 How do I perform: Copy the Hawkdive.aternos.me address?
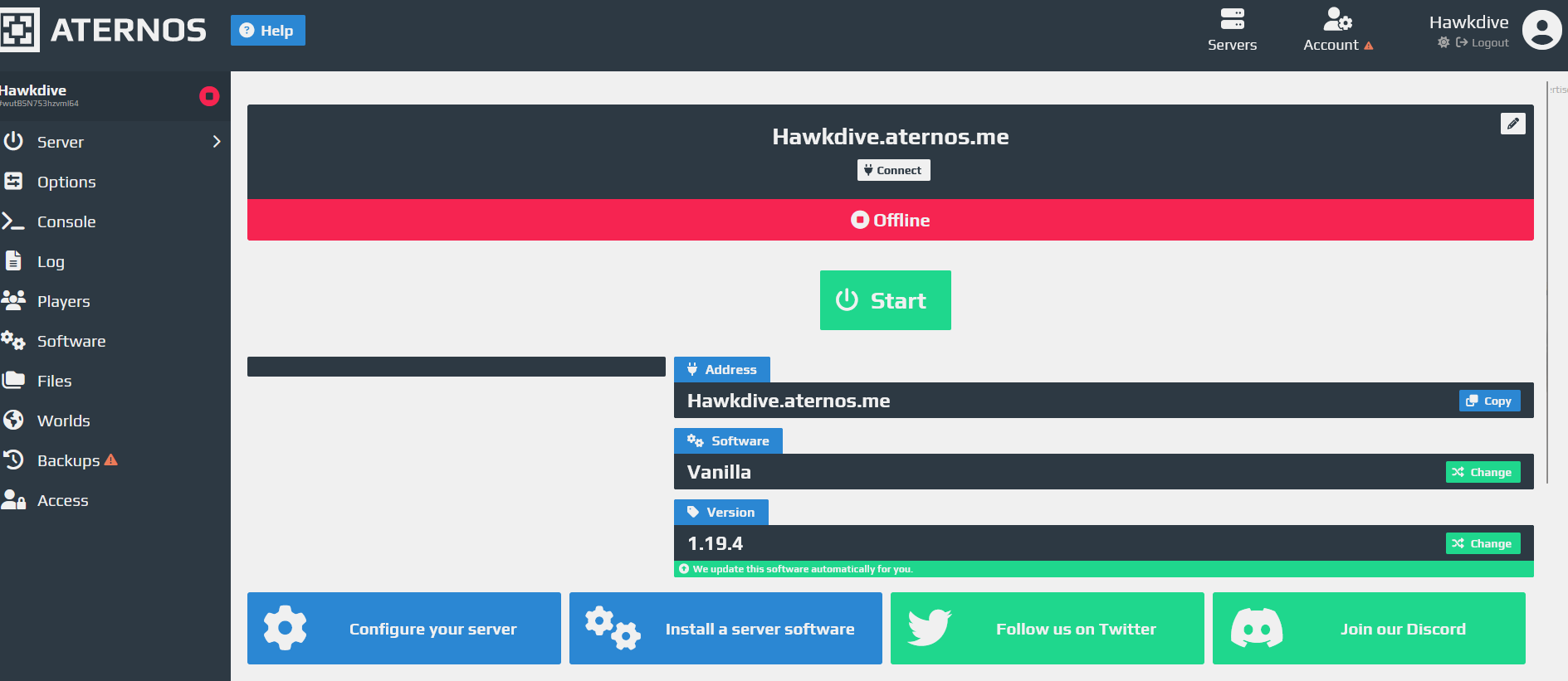tap(1489, 401)
